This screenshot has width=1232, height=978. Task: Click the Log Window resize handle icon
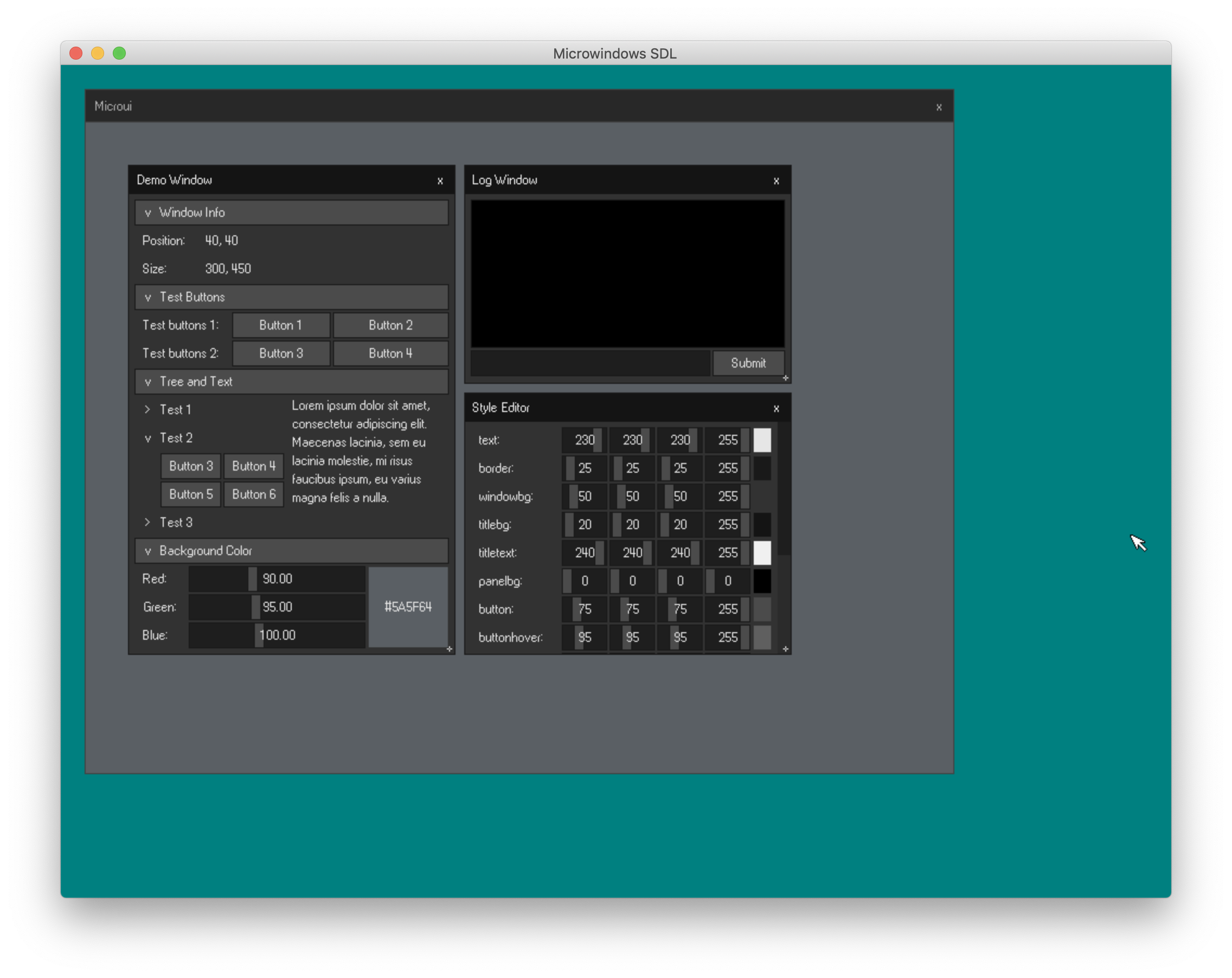coord(786,378)
